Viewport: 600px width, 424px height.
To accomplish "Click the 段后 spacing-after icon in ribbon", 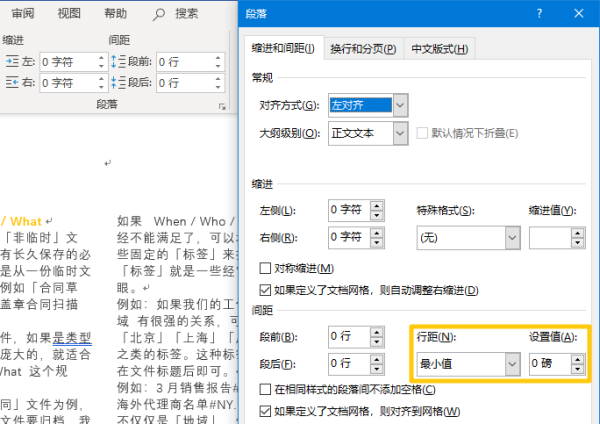I will (x=118, y=82).
